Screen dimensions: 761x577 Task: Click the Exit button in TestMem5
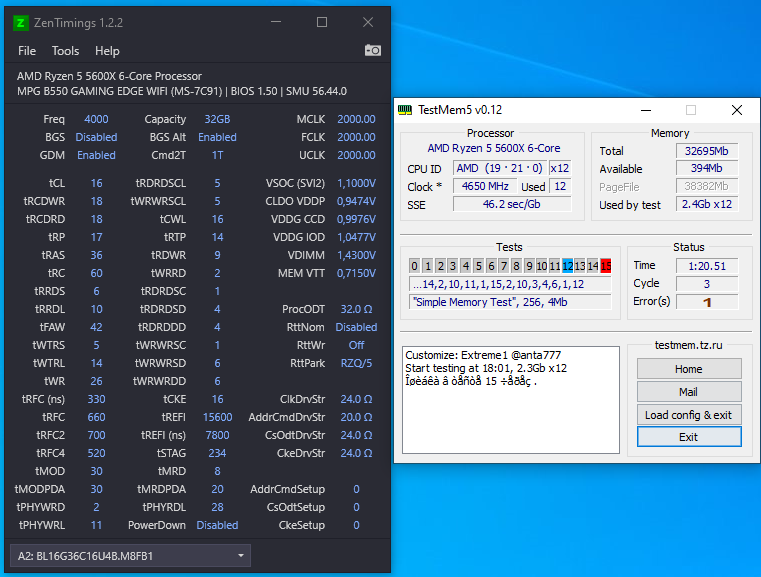[689, 437]
